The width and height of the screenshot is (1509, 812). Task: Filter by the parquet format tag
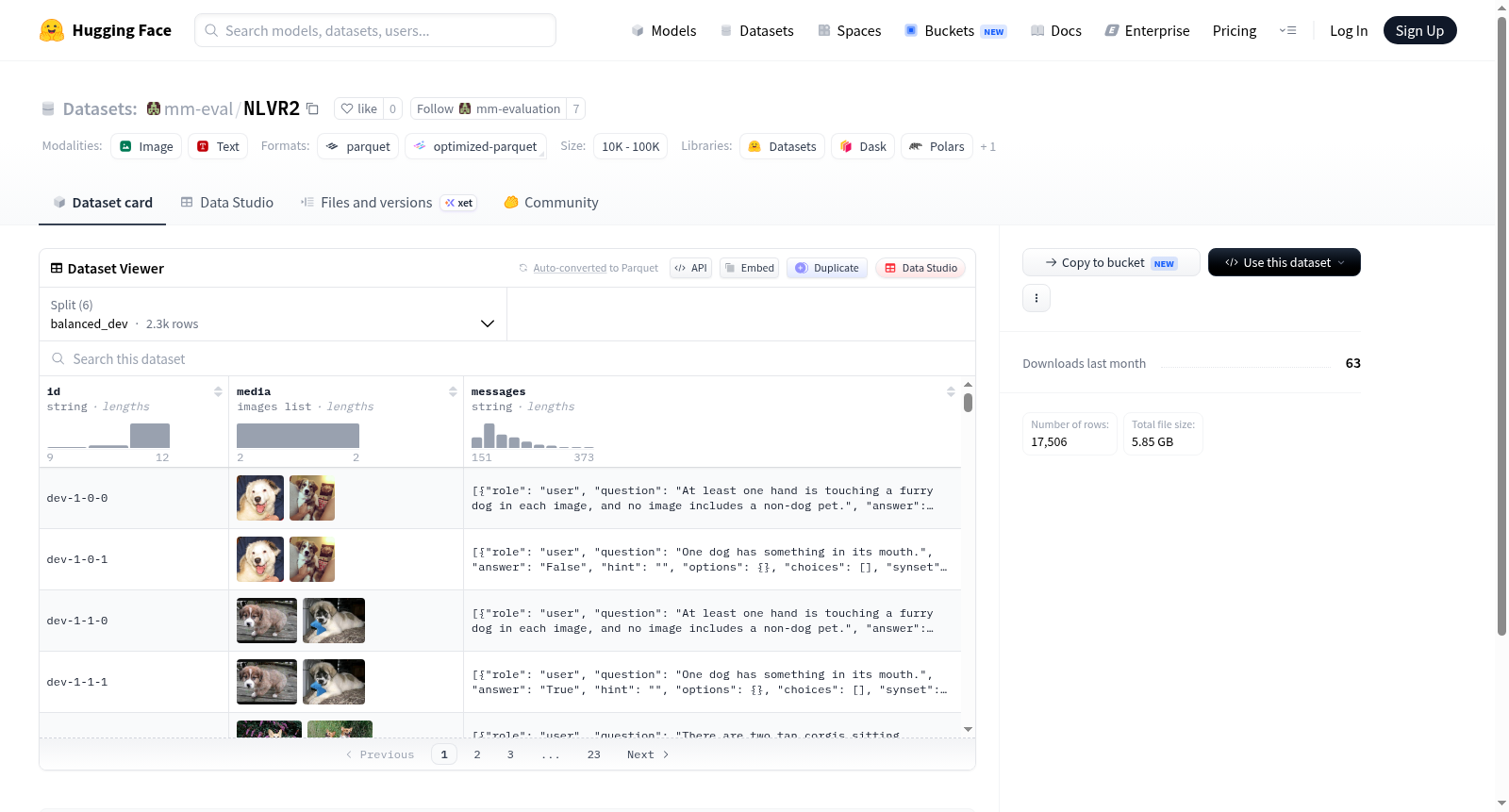(x=358, y=146)
